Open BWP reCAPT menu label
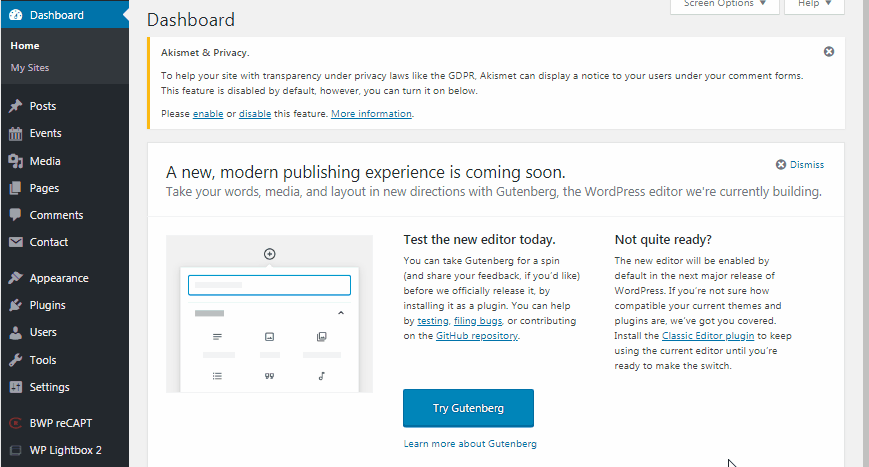The image size is (869, 467). pyautogui.click(x=61, y=423)
